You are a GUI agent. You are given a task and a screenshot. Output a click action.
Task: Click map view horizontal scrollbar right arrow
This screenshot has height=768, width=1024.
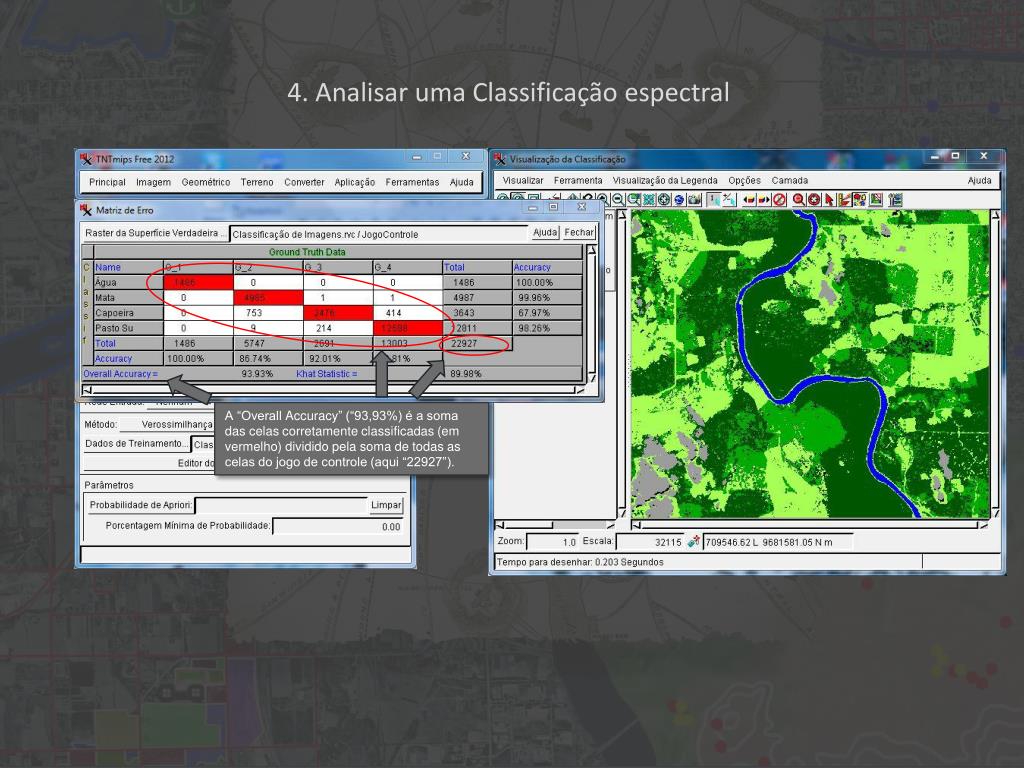[x=984, y=524]
